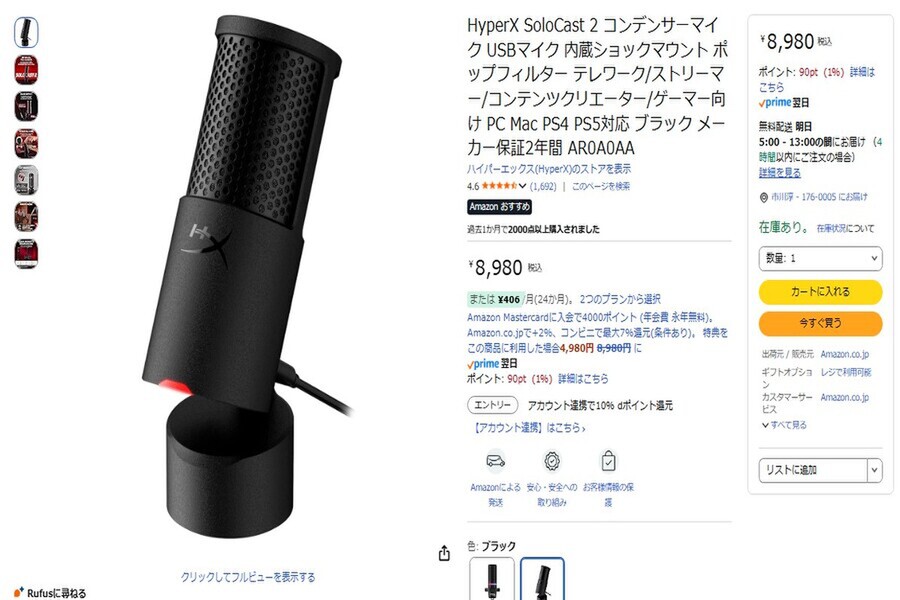Click the 今すぐ買う button
This screenshot has width=900, height=600.
pos(820,323)
